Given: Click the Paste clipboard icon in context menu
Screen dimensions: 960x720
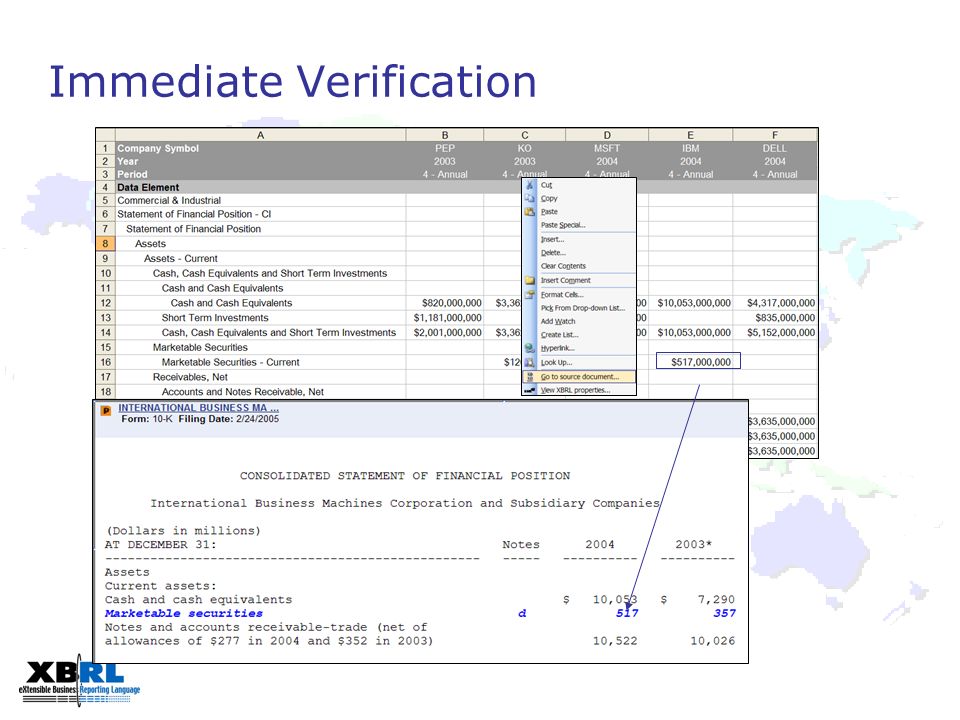Looking at the screenshot, I should coord(530,212).
